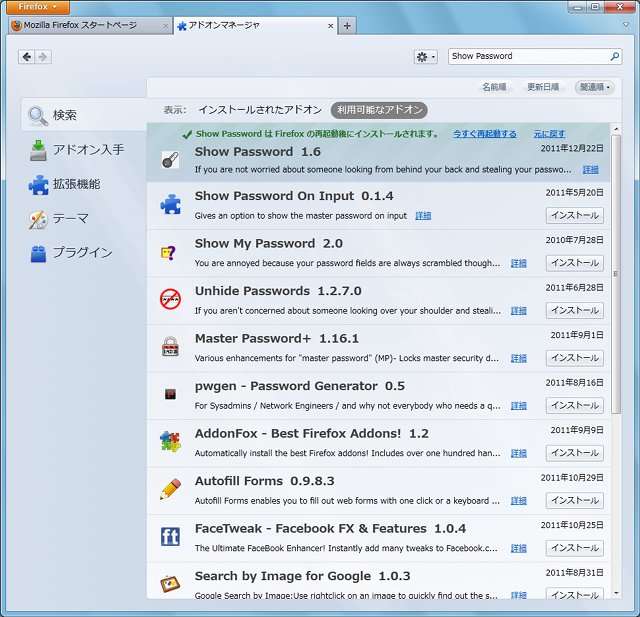This screenshot has width=640, height=617.
Task: Click the Search by Image for Google icon
Action: pos(170,584)
